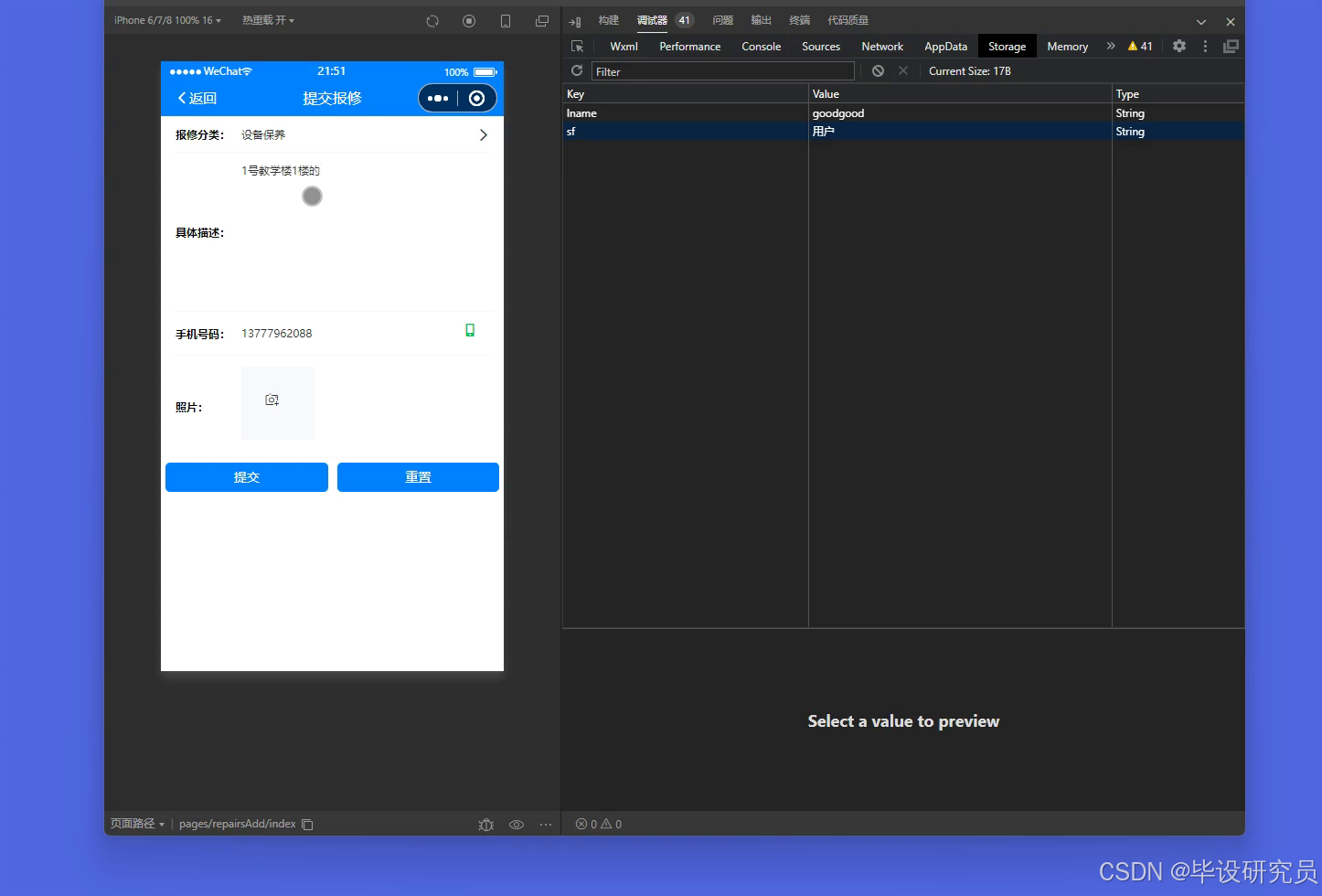Show more devtools tabs chevron
This screenshot has height=896, width=1322.
click(1111, 46)
